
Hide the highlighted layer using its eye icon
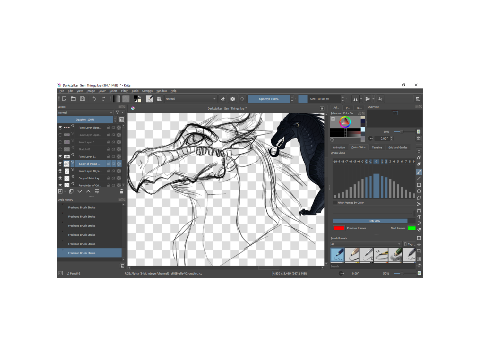click(60, 164)
